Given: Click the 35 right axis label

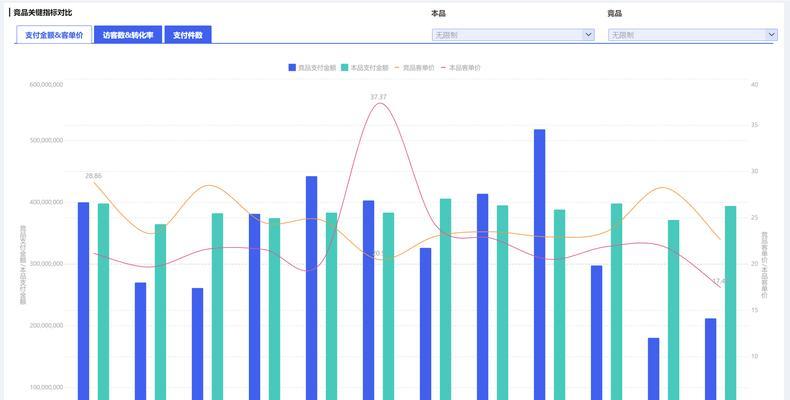Looking at the screenshot, I should [754, 125].
